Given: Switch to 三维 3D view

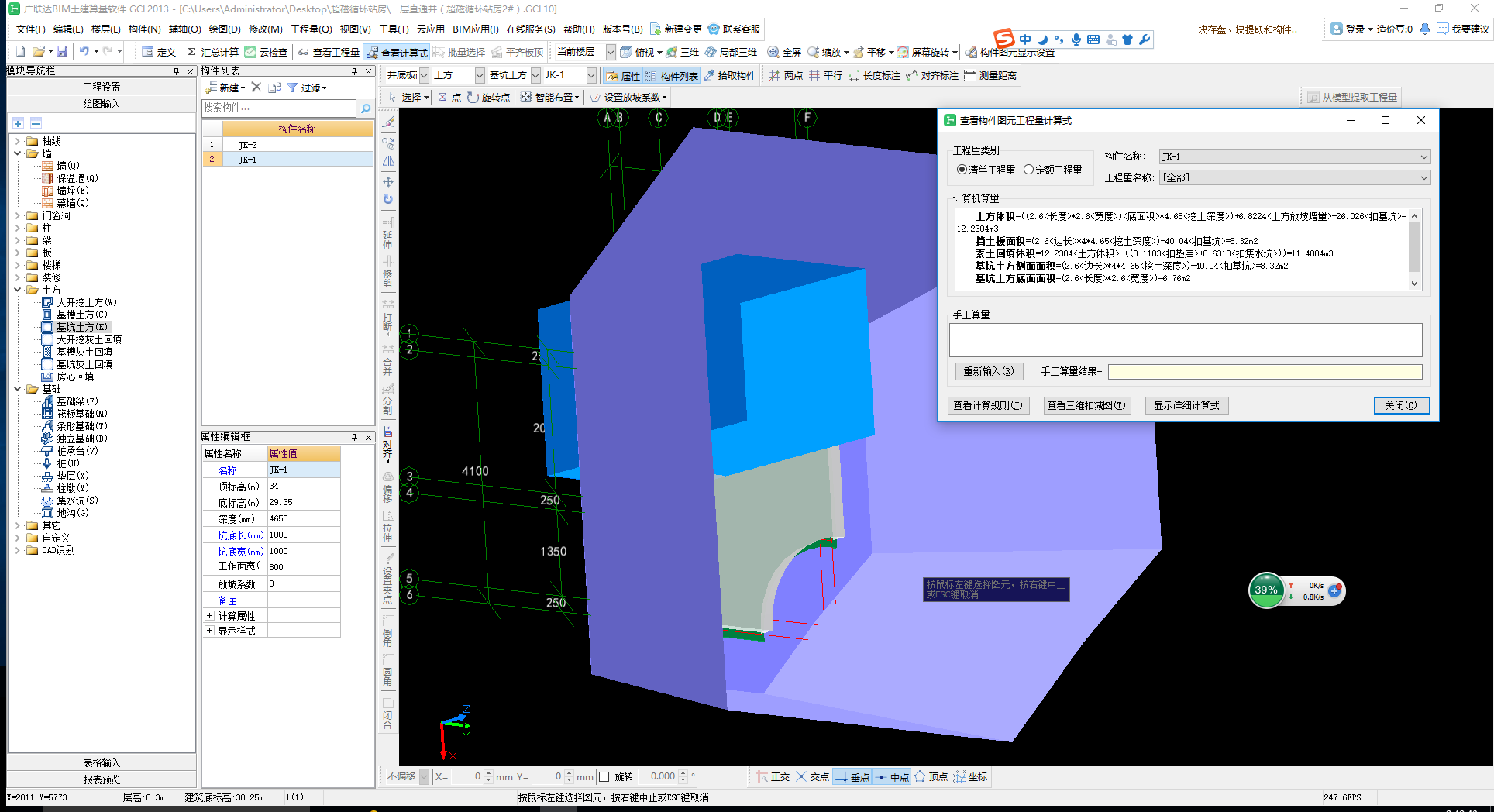Looking at the screenshot, I should [x=683, y=52].
